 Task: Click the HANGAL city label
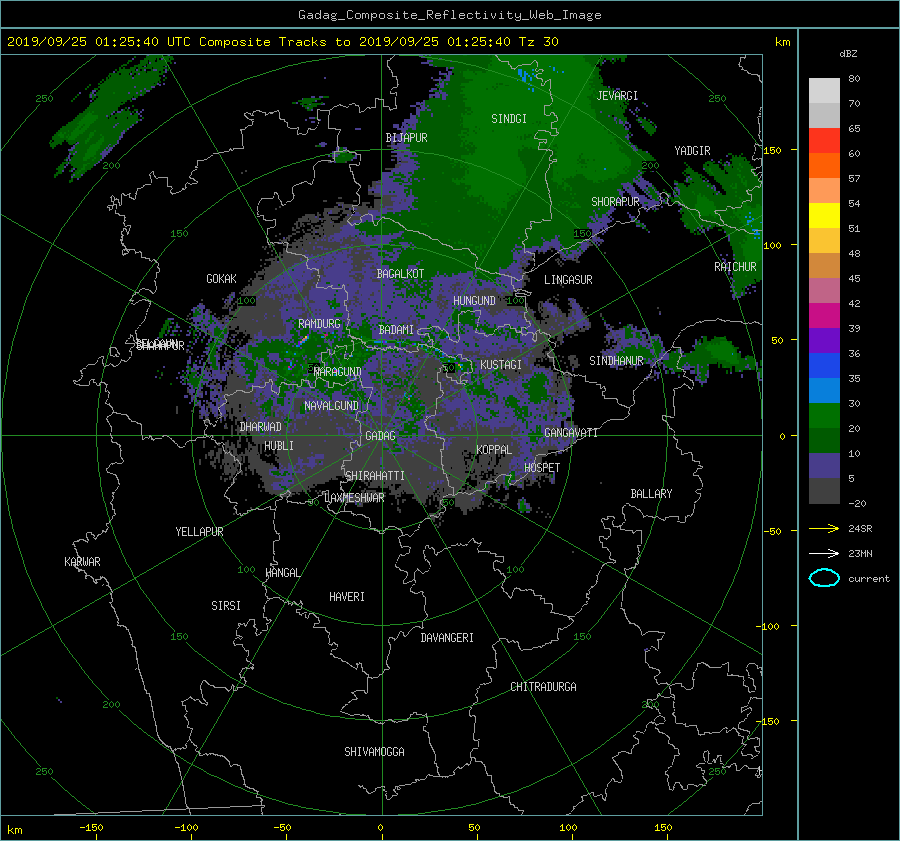pyautogui.click(x=282, y=573)
